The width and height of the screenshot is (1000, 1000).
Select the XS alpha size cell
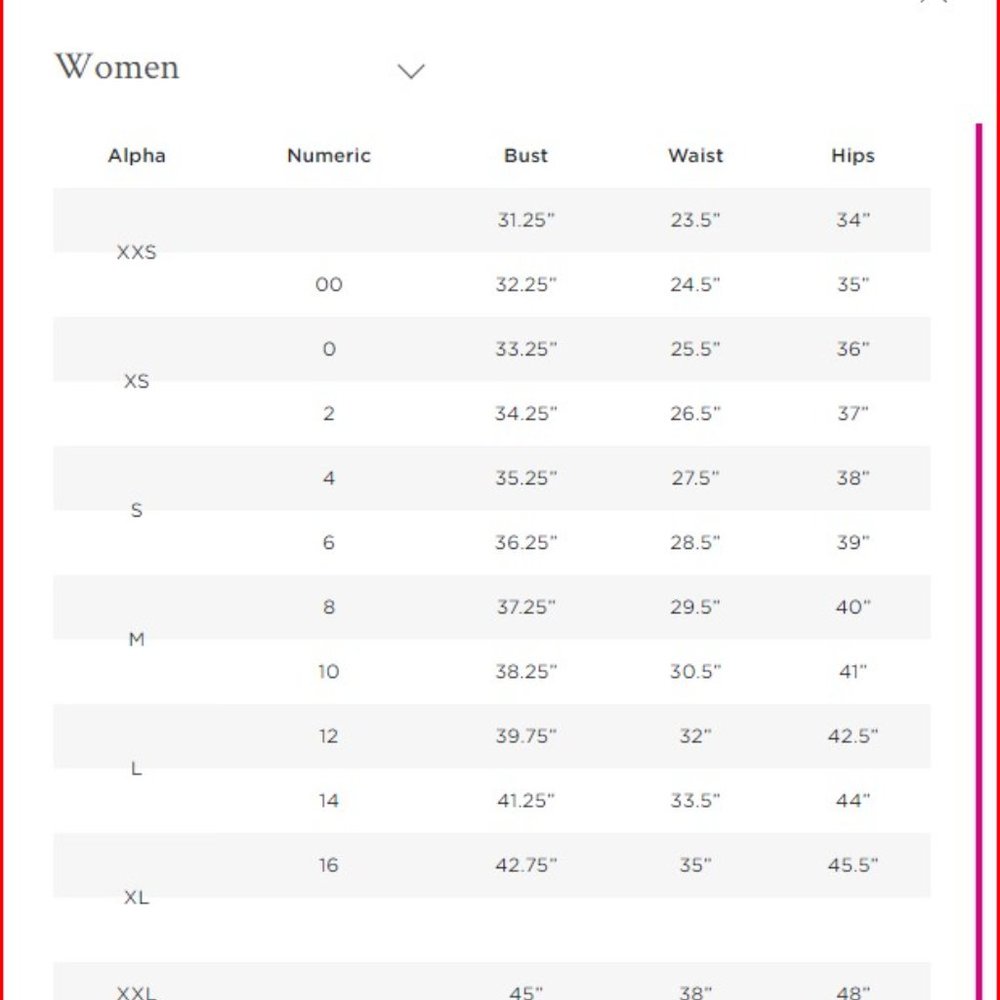pos(137,382)
